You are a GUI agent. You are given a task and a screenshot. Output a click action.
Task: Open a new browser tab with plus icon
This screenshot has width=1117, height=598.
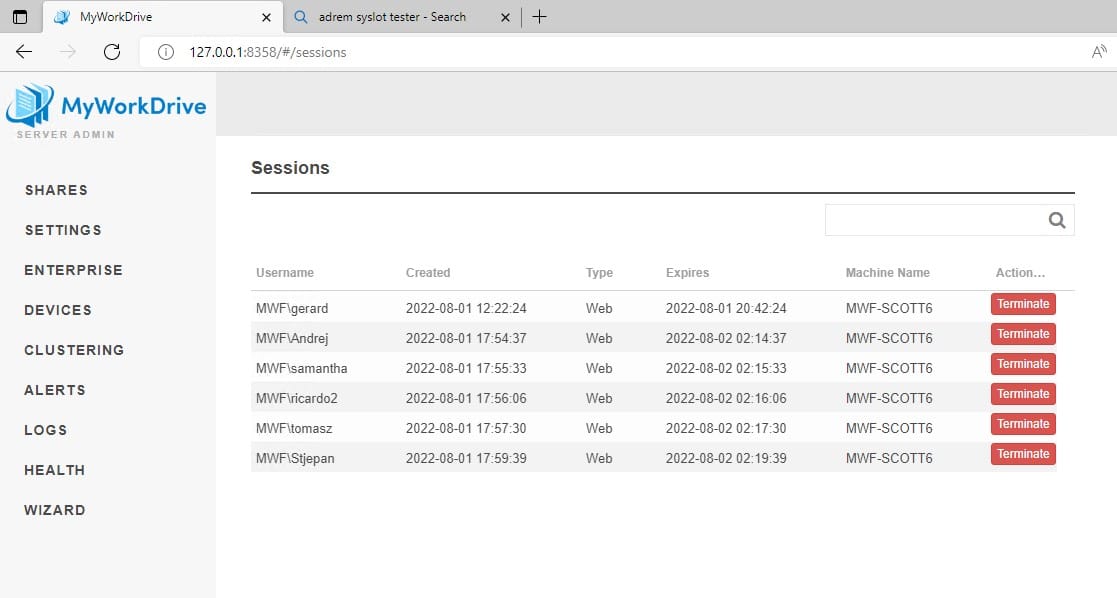[x=539, y=17]
